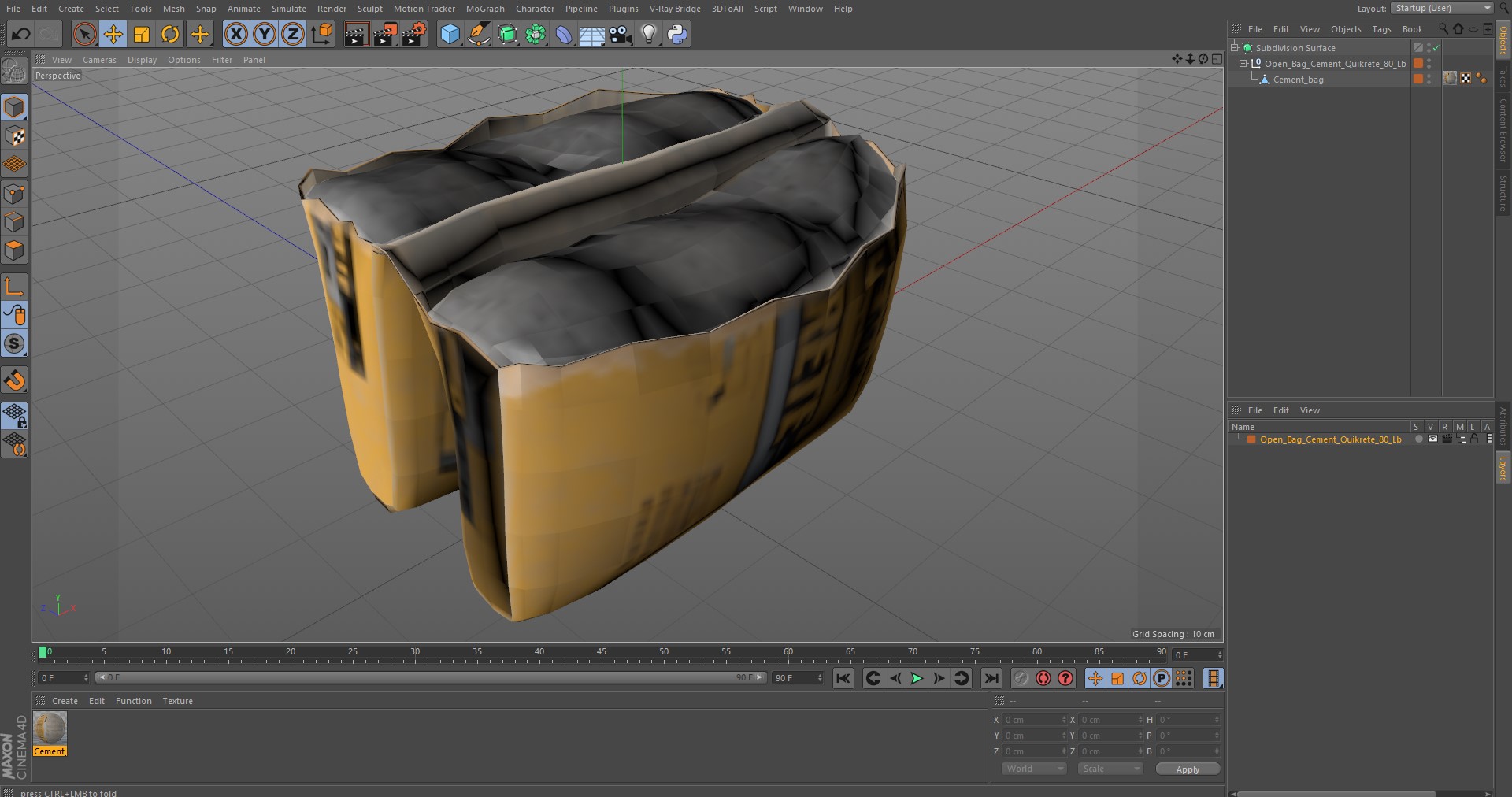Enable the Axis tool
This screenshot has height=797, width=1512.
point(14,287)
